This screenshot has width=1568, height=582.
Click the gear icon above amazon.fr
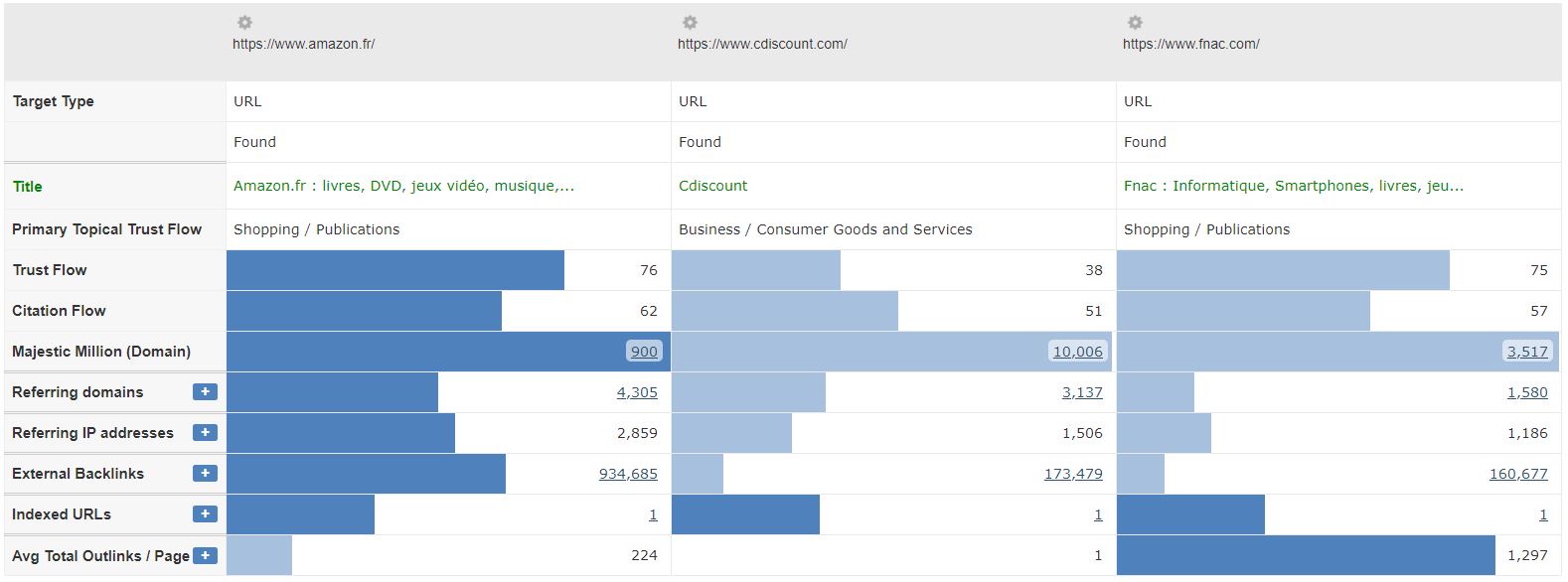[x=244, y=22]
